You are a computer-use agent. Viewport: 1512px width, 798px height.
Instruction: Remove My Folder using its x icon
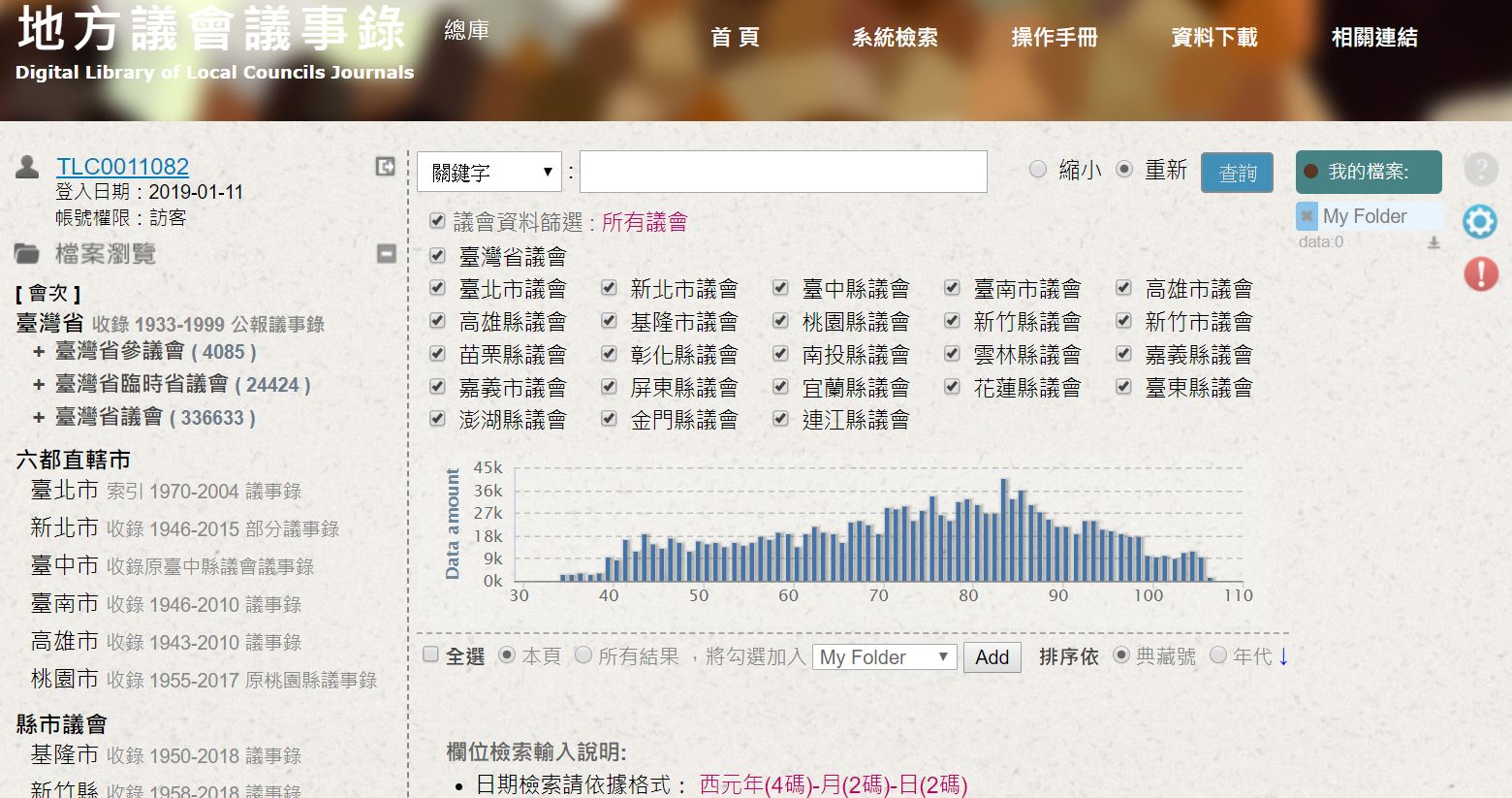1307,216
